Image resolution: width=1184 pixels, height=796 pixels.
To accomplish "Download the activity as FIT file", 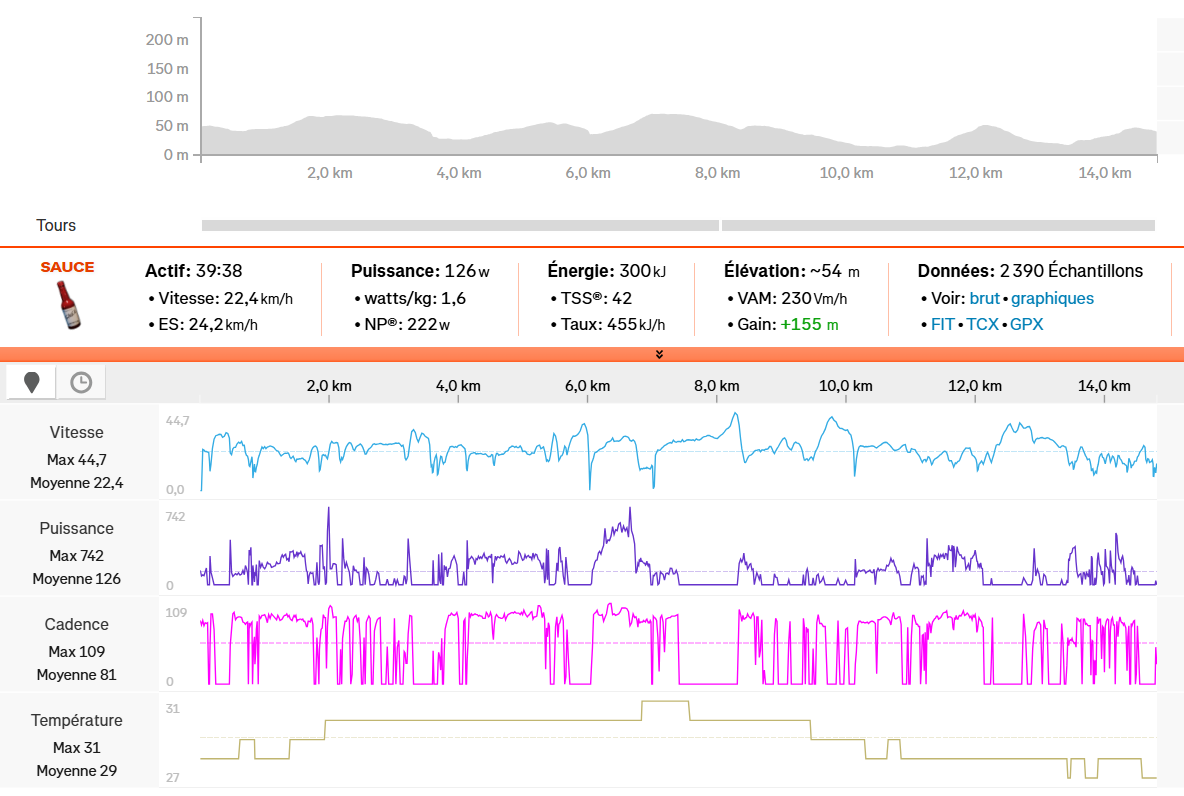I will pos(942,324).
